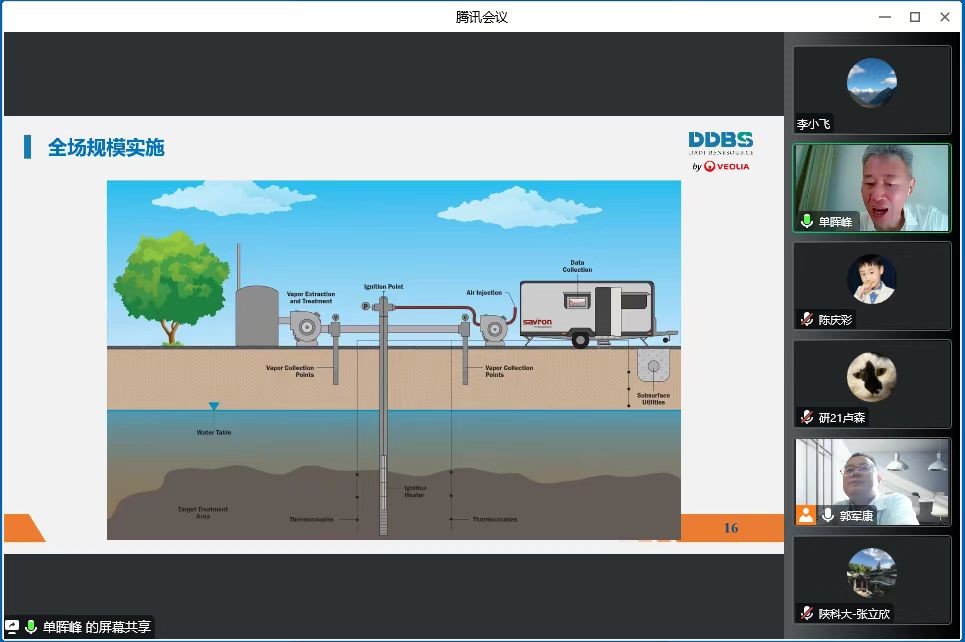Click the screen share icon at bottom left
The image size is (965, 642).
pyautogui.click(x=12, y=627)
